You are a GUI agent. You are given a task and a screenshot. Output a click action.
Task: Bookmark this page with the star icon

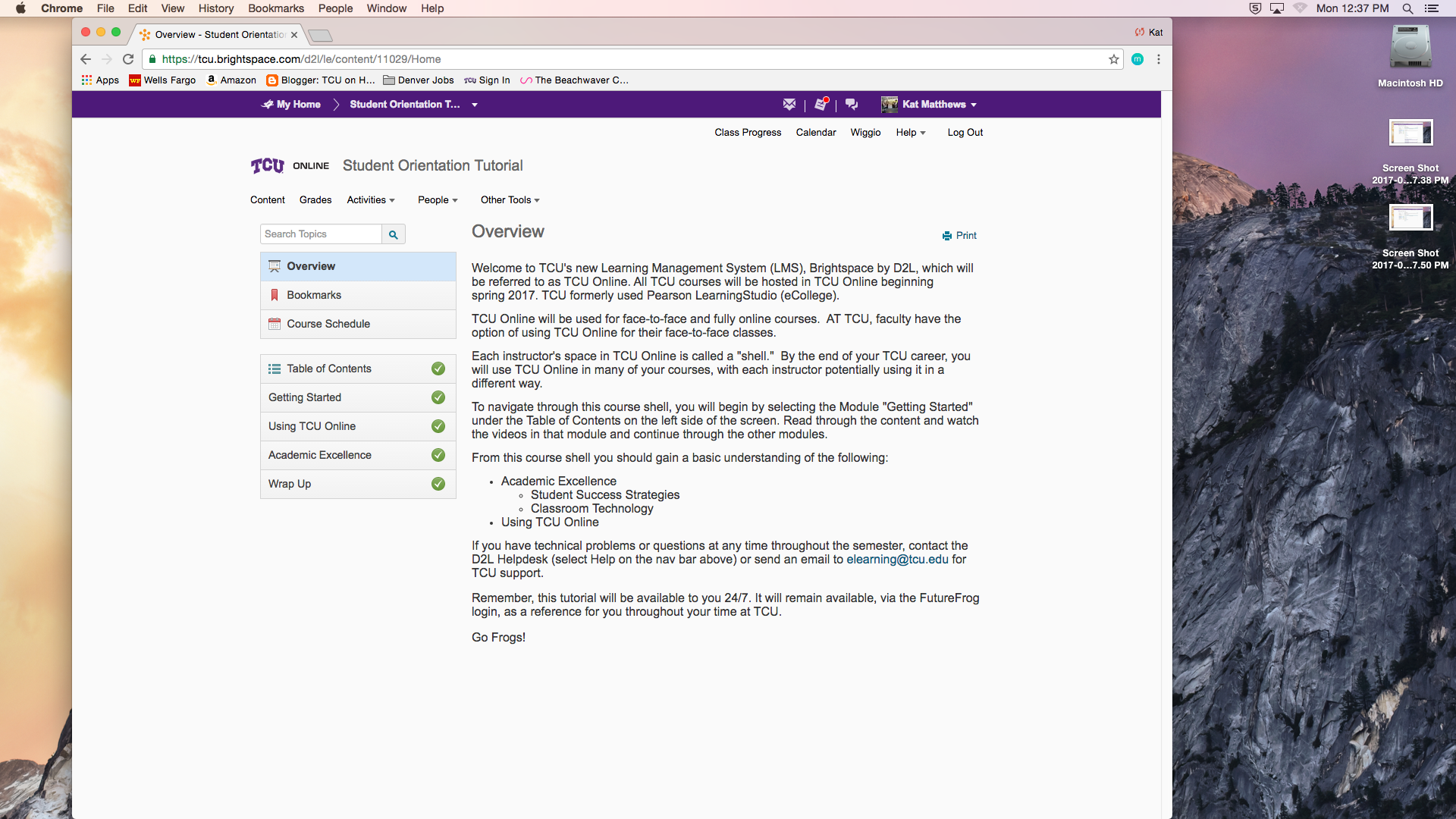coord(1113,59)
